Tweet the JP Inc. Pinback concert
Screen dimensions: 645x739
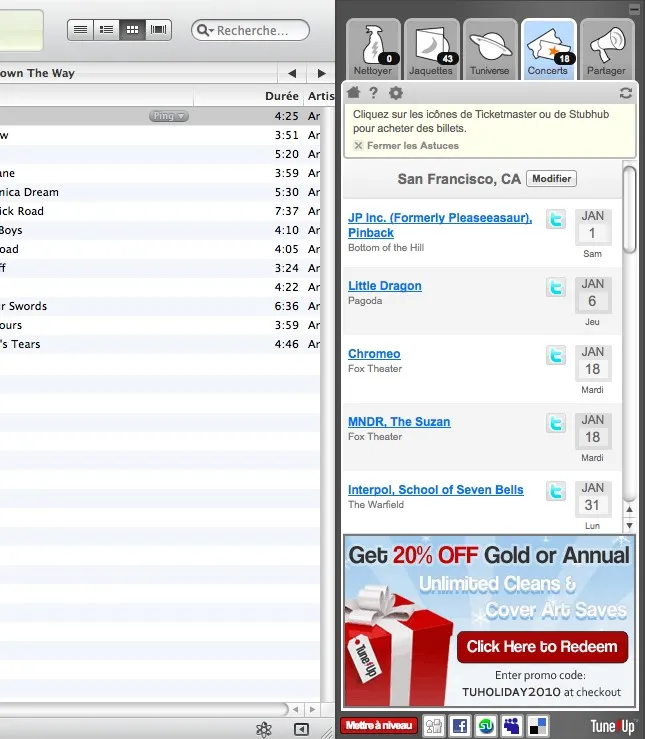coord(556,219)
